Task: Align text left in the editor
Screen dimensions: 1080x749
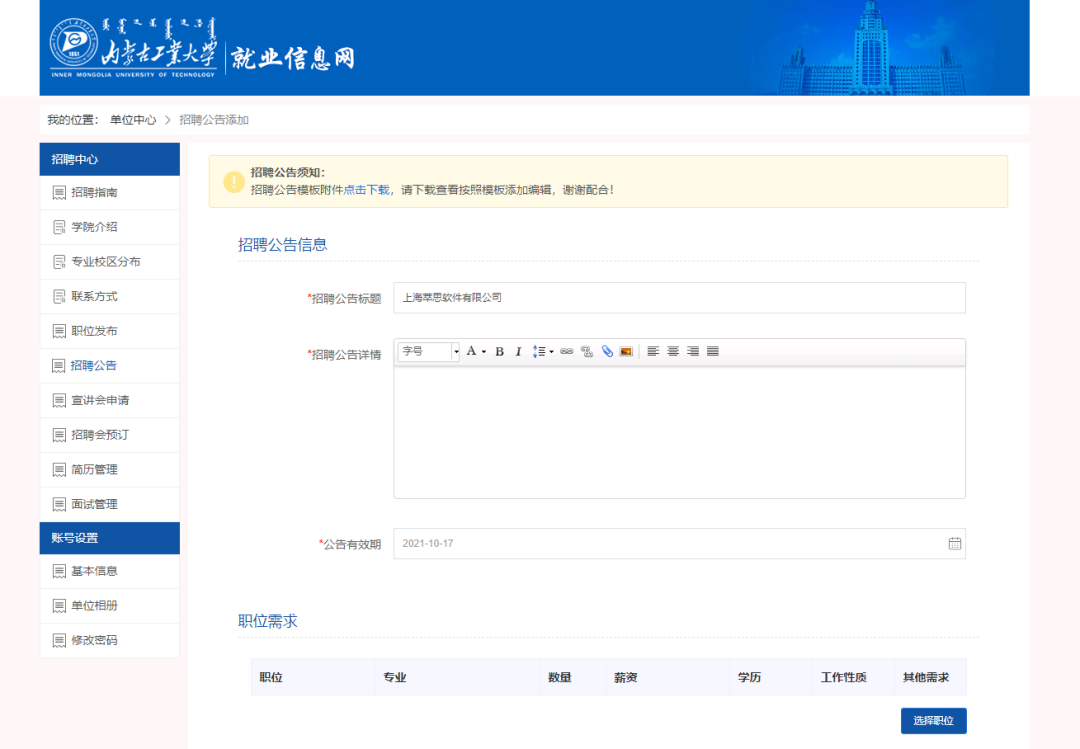Action: (653, 352)
